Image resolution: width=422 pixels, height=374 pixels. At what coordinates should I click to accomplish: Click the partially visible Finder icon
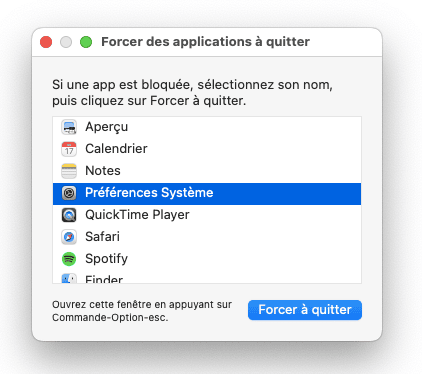(69, 278)
